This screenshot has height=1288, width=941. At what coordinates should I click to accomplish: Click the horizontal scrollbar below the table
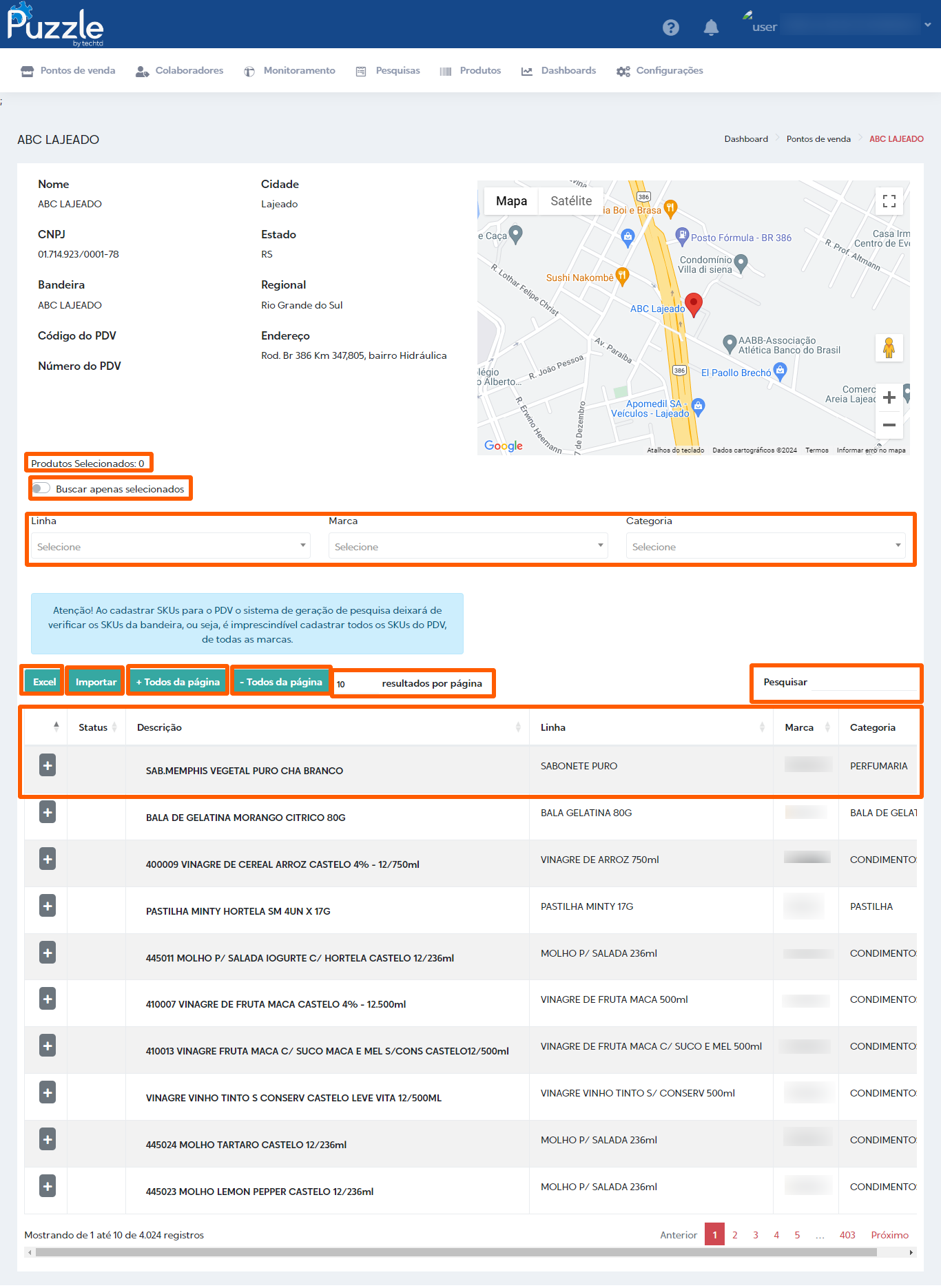coord(456,1252)
